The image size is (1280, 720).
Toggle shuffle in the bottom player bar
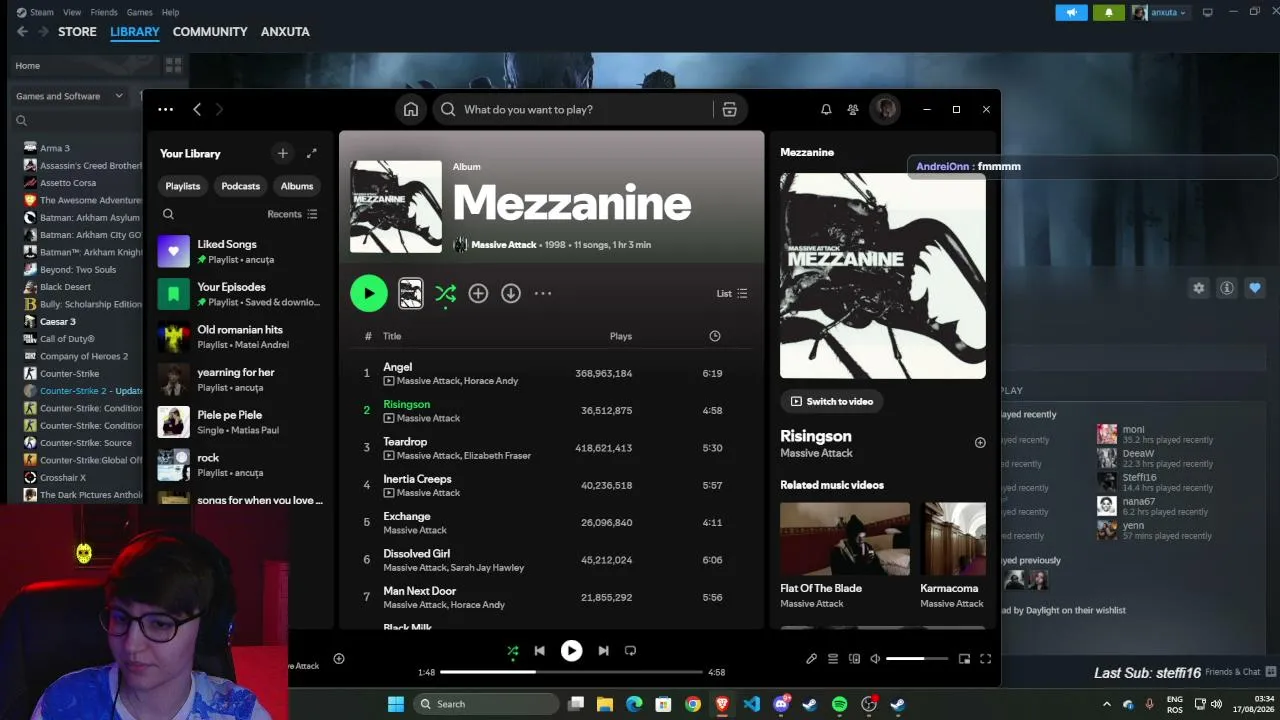[x=513, y=651]
